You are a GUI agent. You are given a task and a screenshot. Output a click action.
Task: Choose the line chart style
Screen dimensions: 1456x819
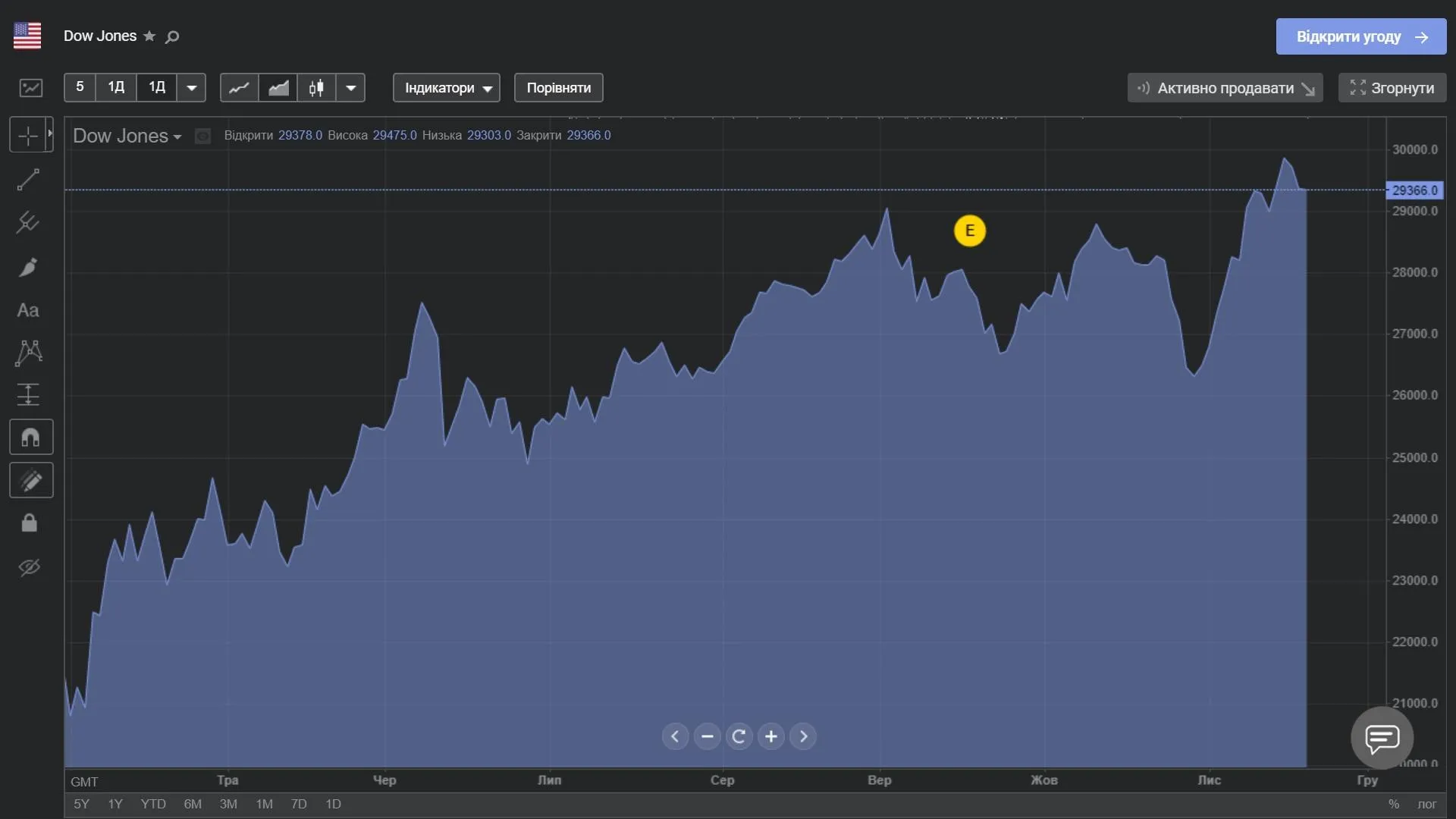click(240, 88)
